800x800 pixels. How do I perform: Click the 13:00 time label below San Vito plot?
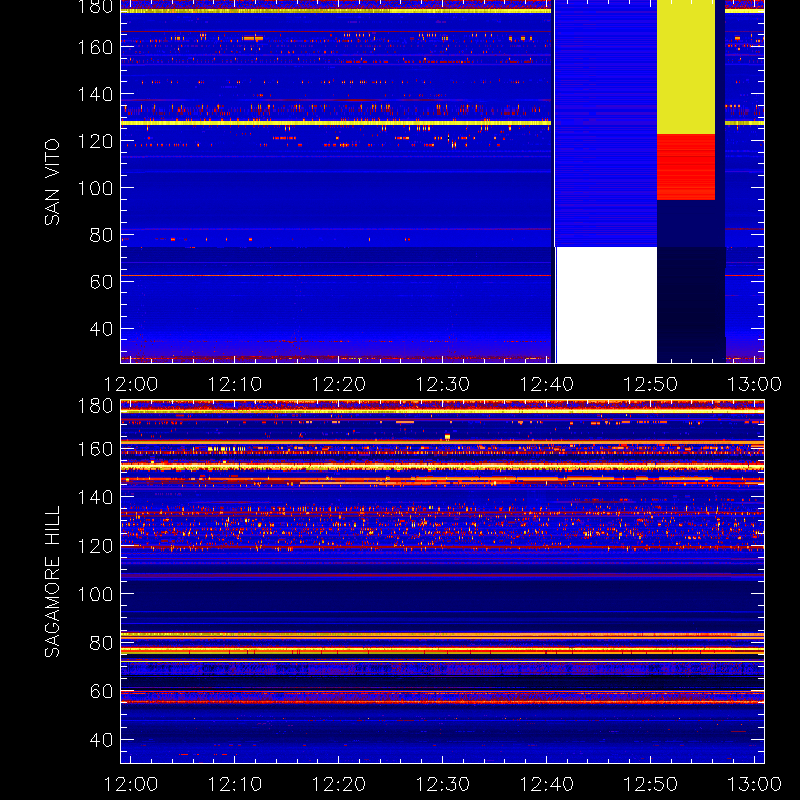click(754, 384)
